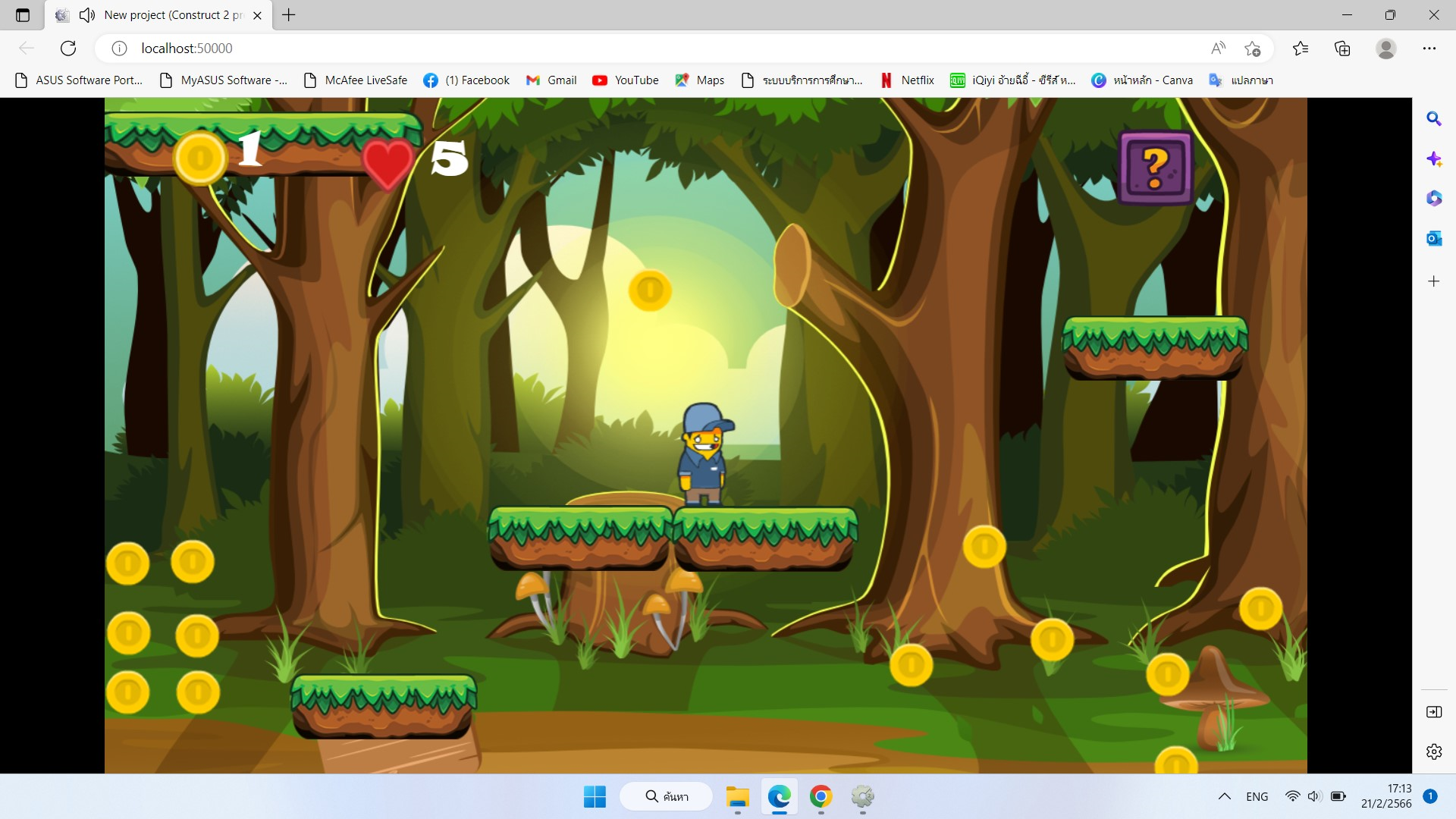This screenshot has height=819, width=1456.
Task: Open Edge Settings and more menu
Action: point(1429,49)
